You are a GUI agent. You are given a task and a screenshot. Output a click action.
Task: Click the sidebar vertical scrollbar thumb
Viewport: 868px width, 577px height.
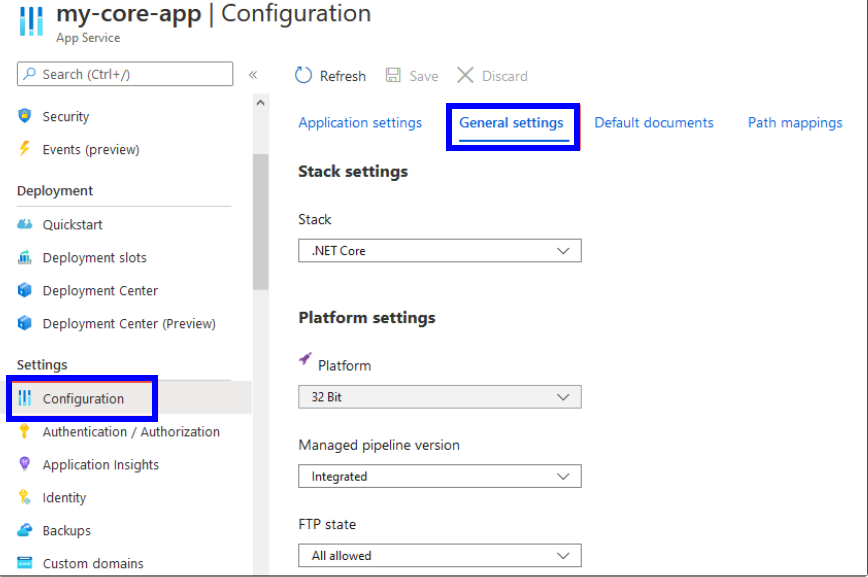click(261, 222)
